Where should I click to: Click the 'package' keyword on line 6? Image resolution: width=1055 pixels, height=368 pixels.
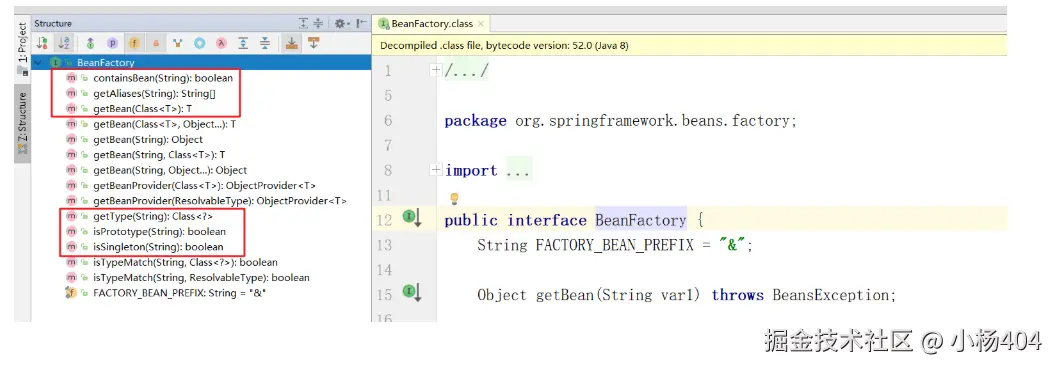476,121
